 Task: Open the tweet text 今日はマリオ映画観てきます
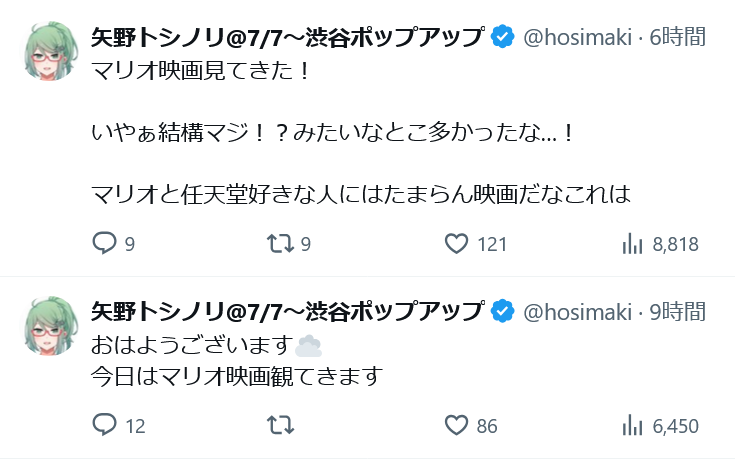[237, 377]
